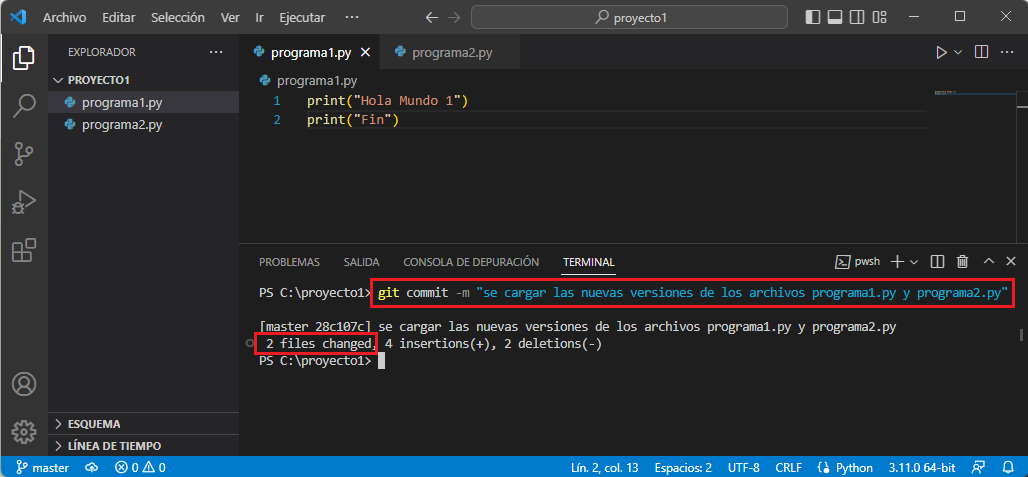Click Lín. 2, col. 13 position indicator
The width and height of the screenshot is (1028, 477).
[604, 468]
